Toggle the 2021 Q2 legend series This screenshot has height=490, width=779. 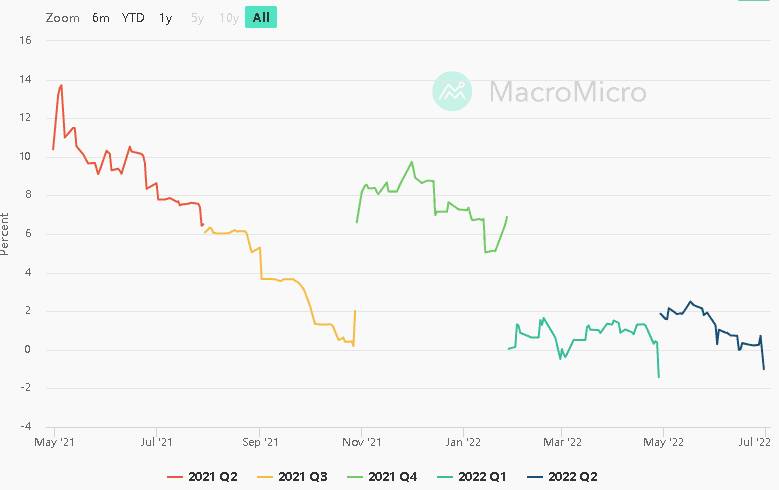point(208,476)
